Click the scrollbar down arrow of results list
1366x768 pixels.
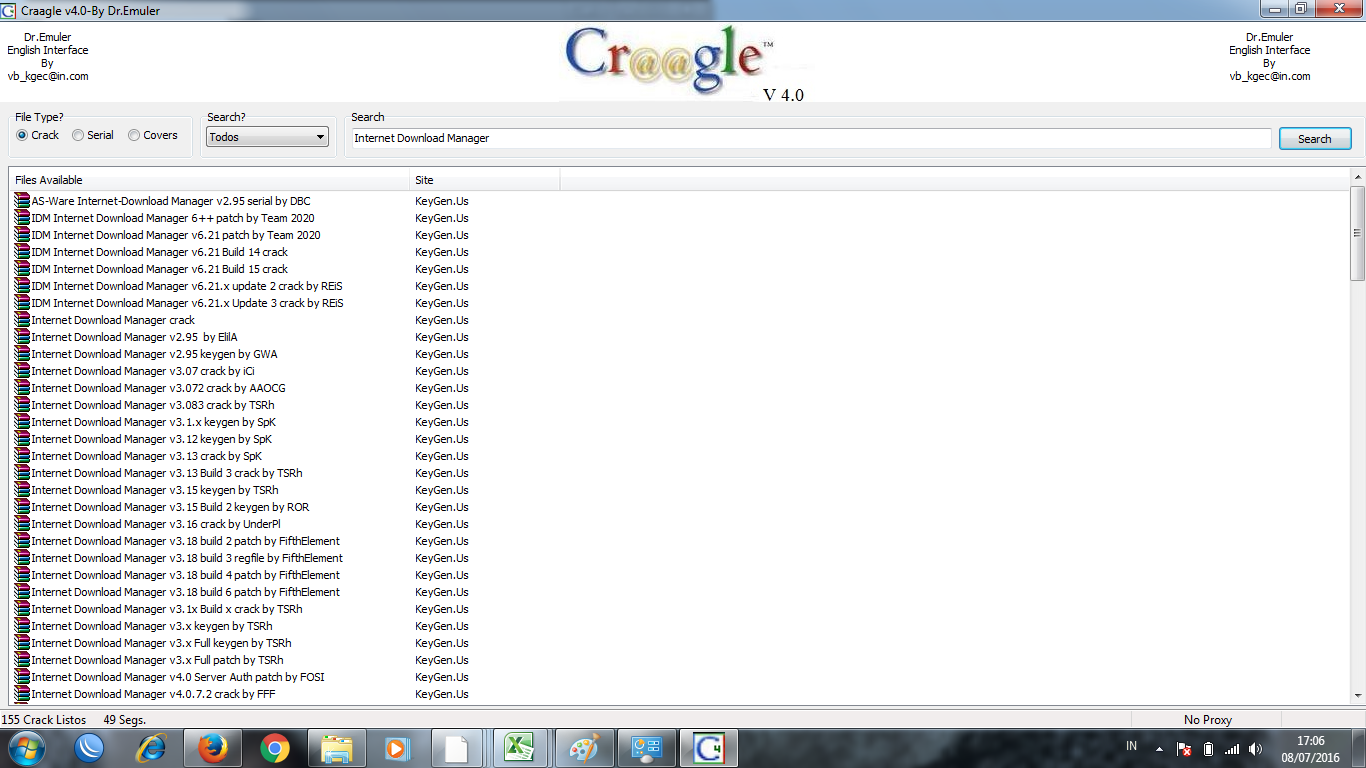pyautogui.click(x=1357, y=696)
